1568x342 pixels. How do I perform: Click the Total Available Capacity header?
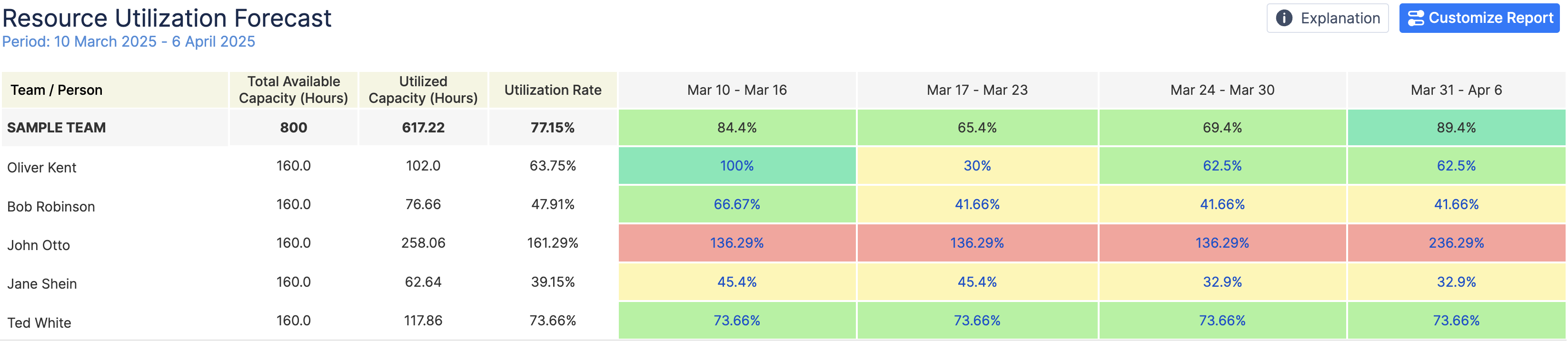tap(293, 90)
